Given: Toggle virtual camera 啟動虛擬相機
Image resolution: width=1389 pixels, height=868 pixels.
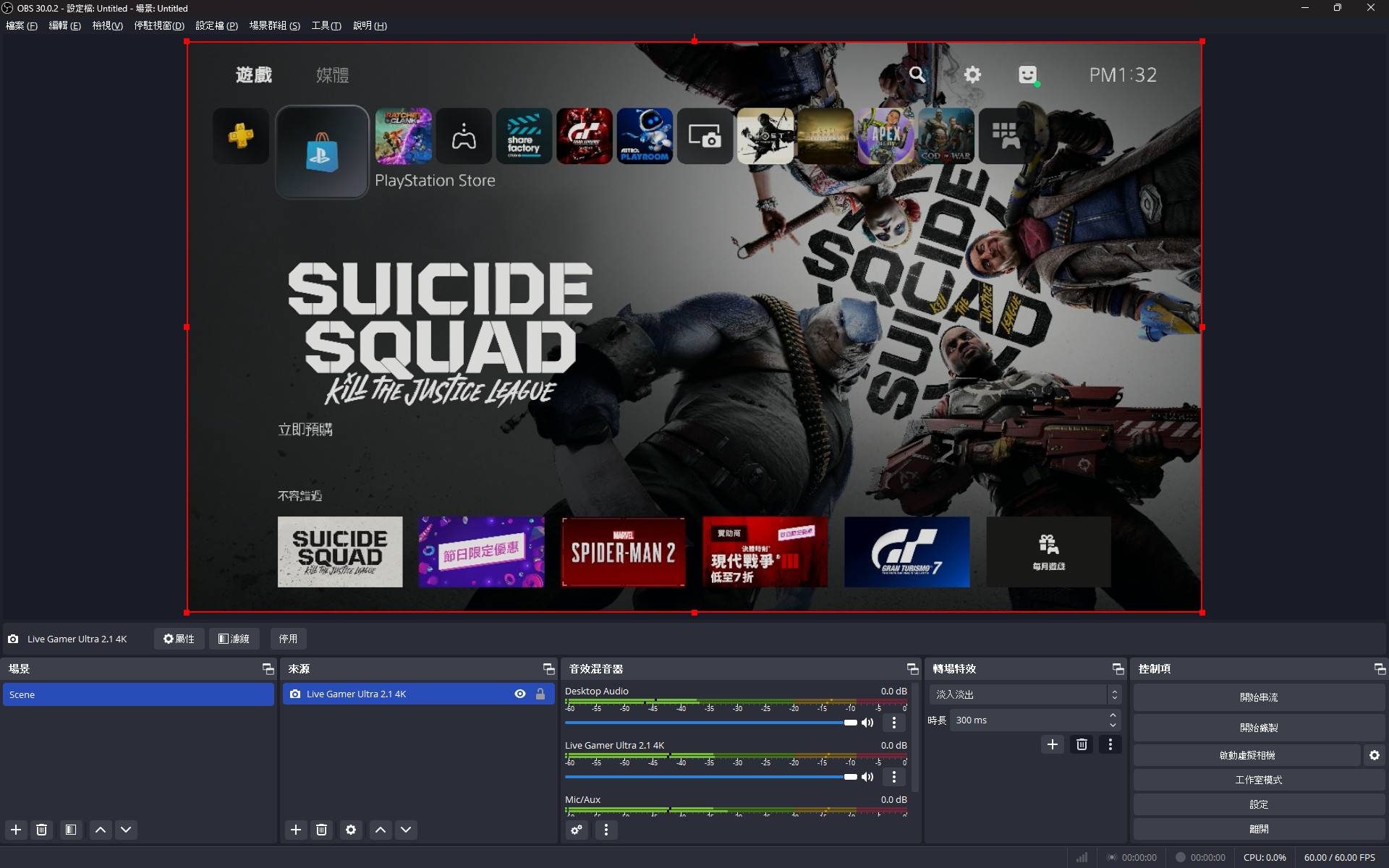Looking at the screenshot, I should (1247, 755).
